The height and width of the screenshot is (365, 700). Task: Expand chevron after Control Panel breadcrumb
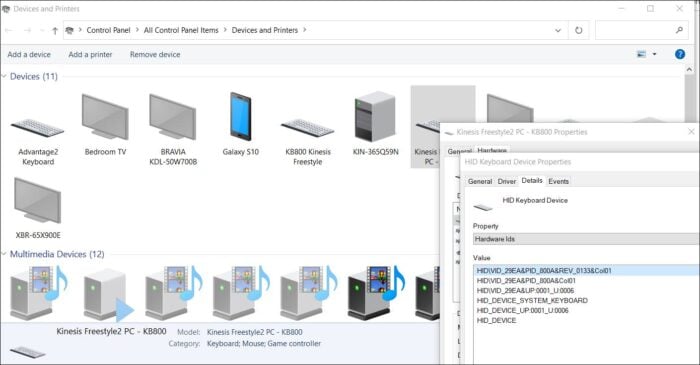point(137,30)
